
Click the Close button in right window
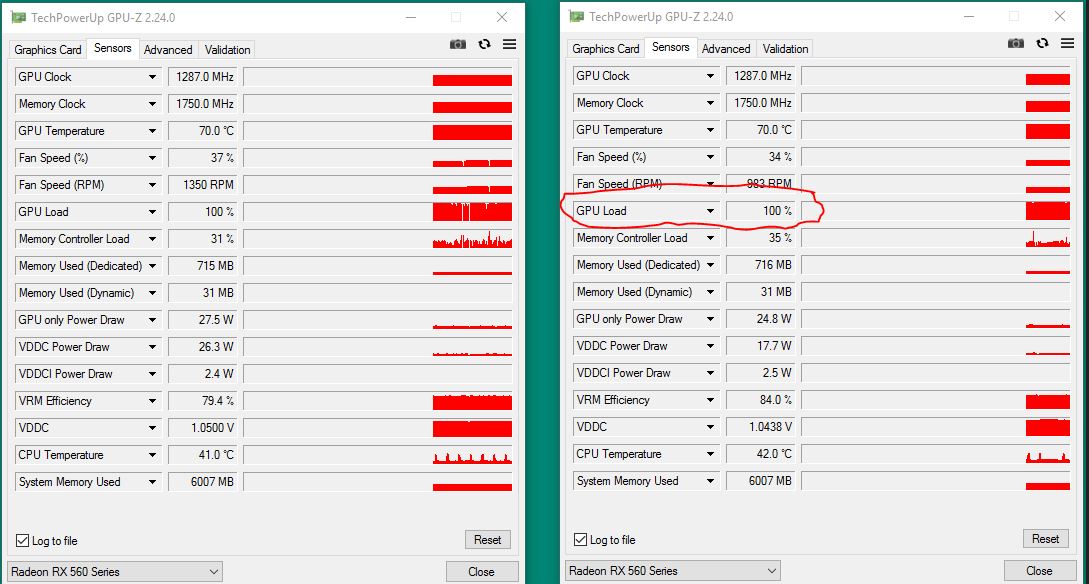click(1039, 571)
